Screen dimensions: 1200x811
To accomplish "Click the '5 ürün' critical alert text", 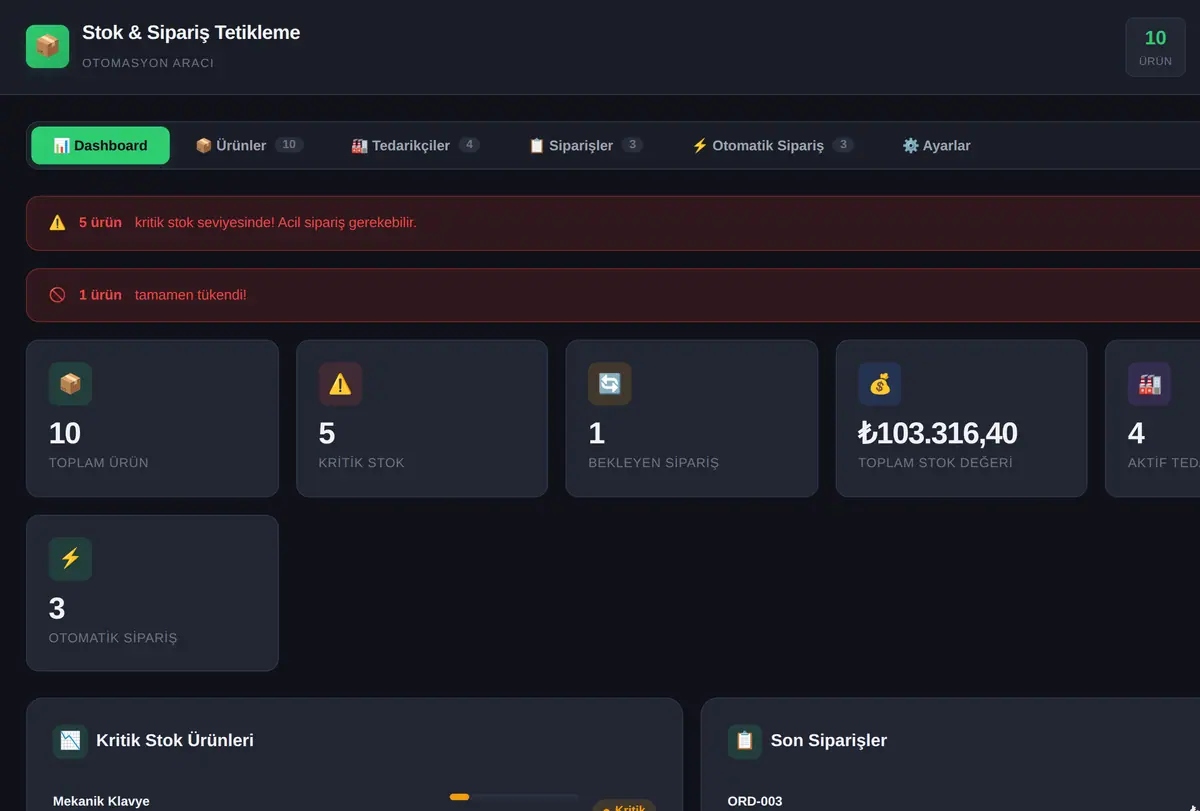I will tap(100, 223).
